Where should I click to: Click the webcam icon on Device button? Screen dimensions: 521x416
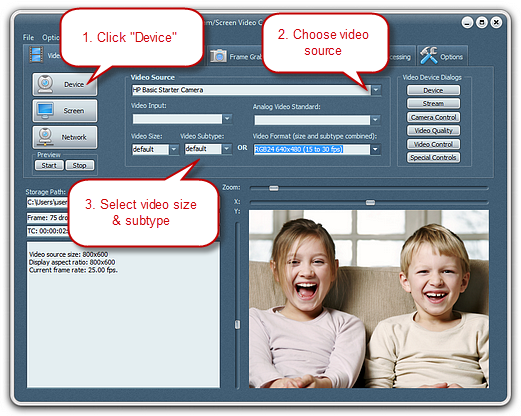pos(45,84)
